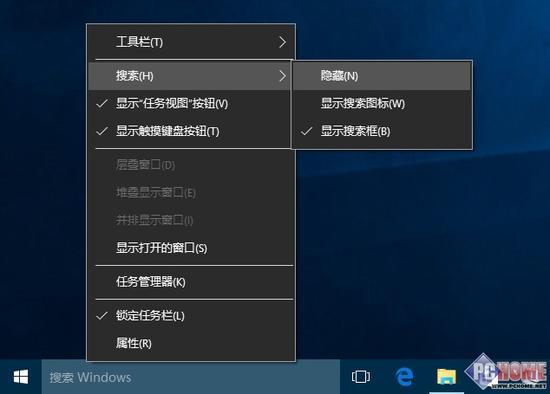Image resolution: width=550 pixels, height=394 pixels.
Task: Open 任务管理器(K) from the menu
Action: [x=191, y=282]
